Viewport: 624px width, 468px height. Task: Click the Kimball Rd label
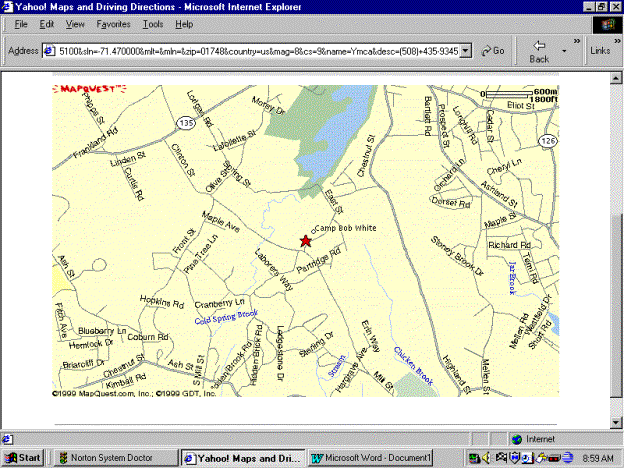click(x=126, y=381)
